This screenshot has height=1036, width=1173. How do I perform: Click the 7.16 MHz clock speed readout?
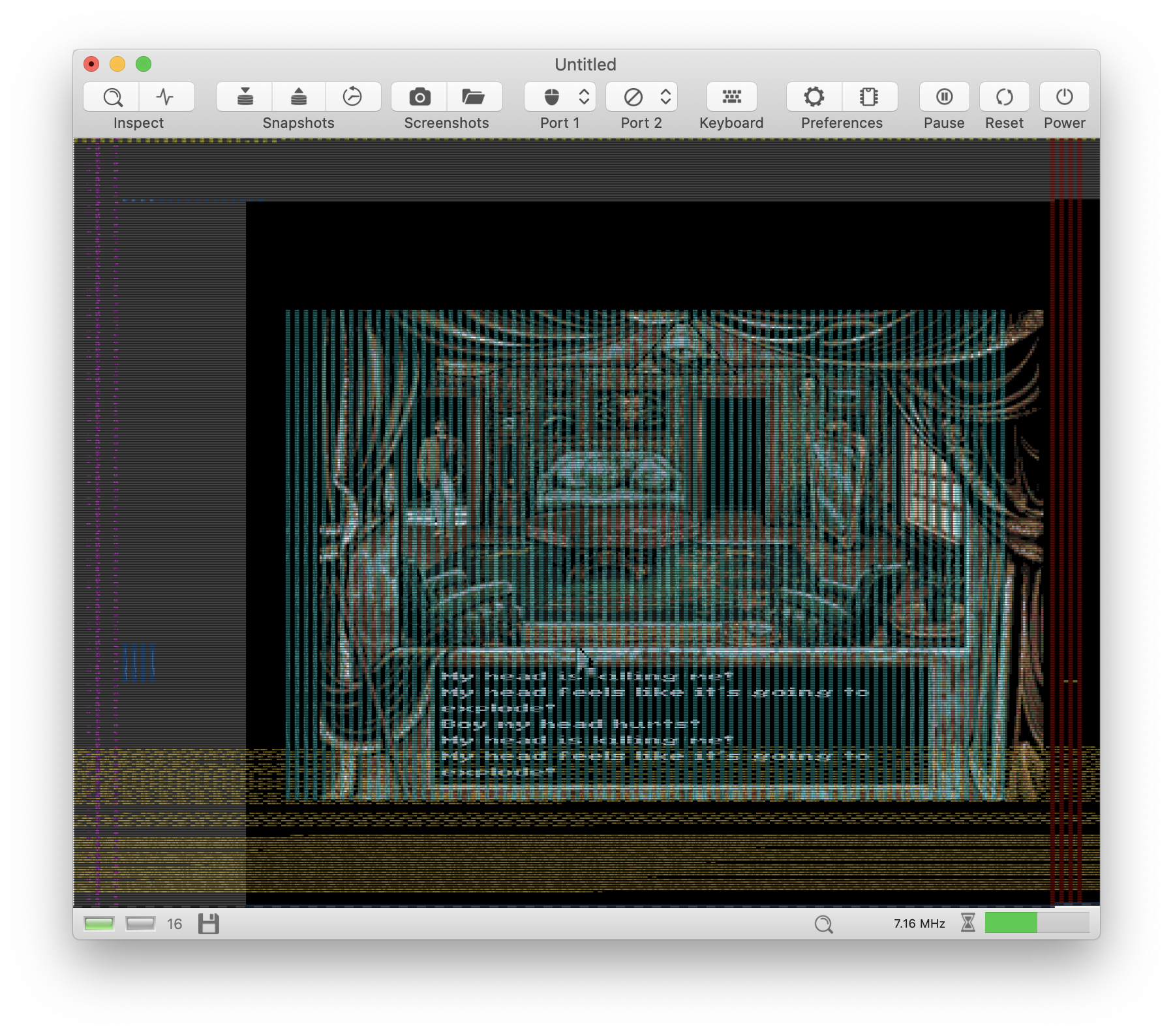coord(919,924)
